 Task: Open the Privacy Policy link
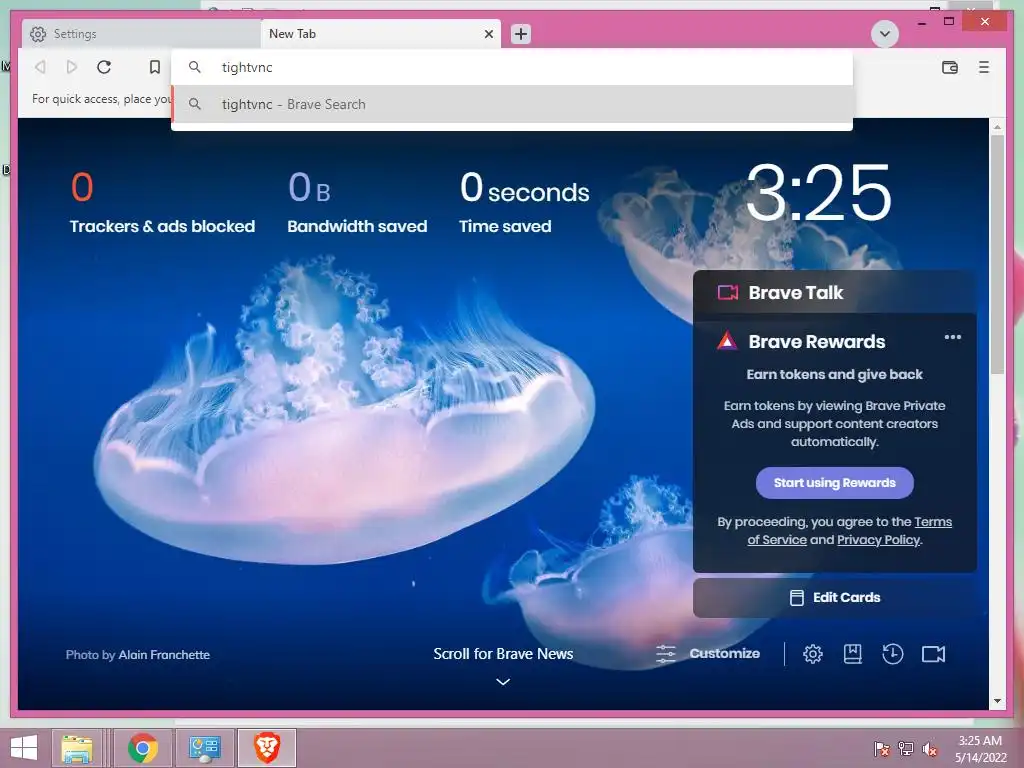click(878, 540)
